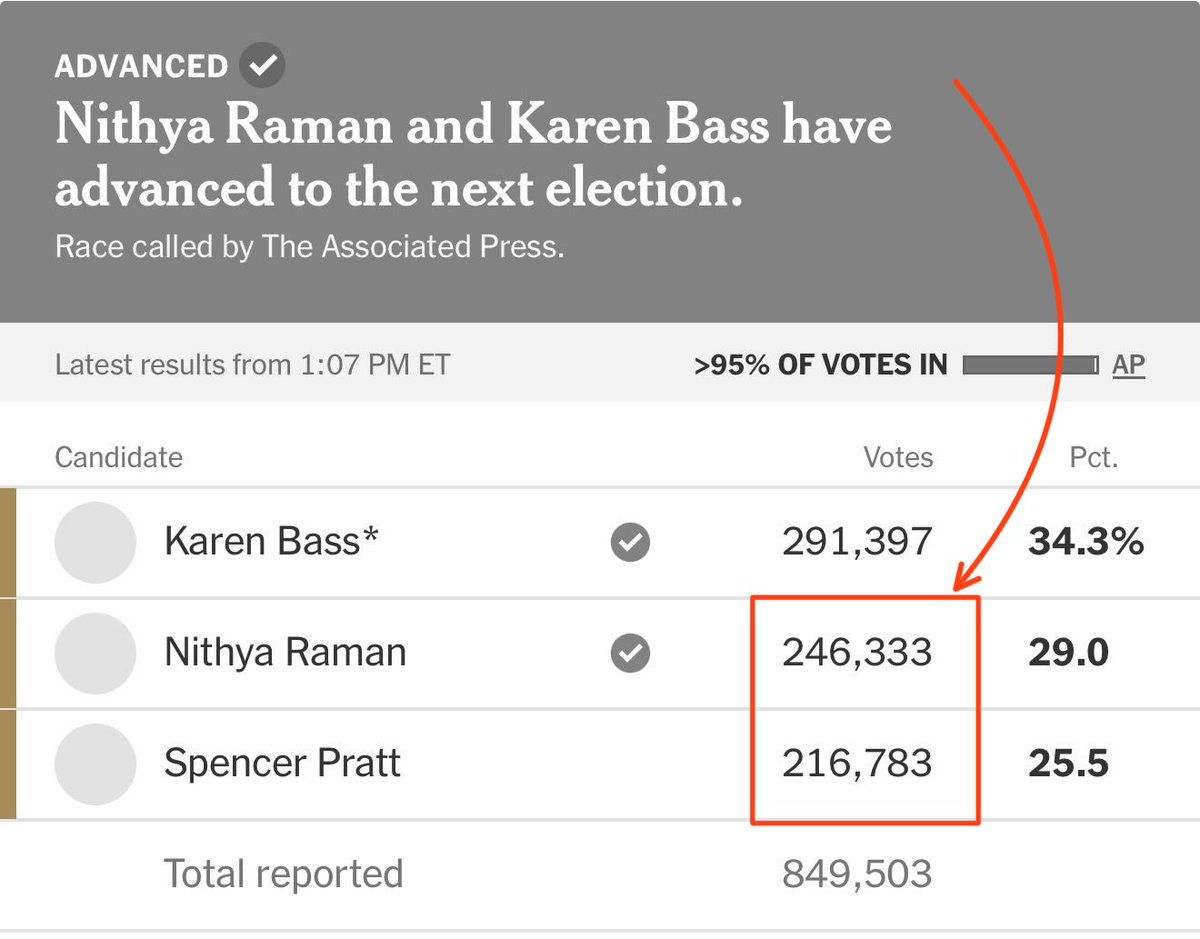Screen dimensions: 1200x939
Task: Click the votes-in progress bar
Action: 1030,365
